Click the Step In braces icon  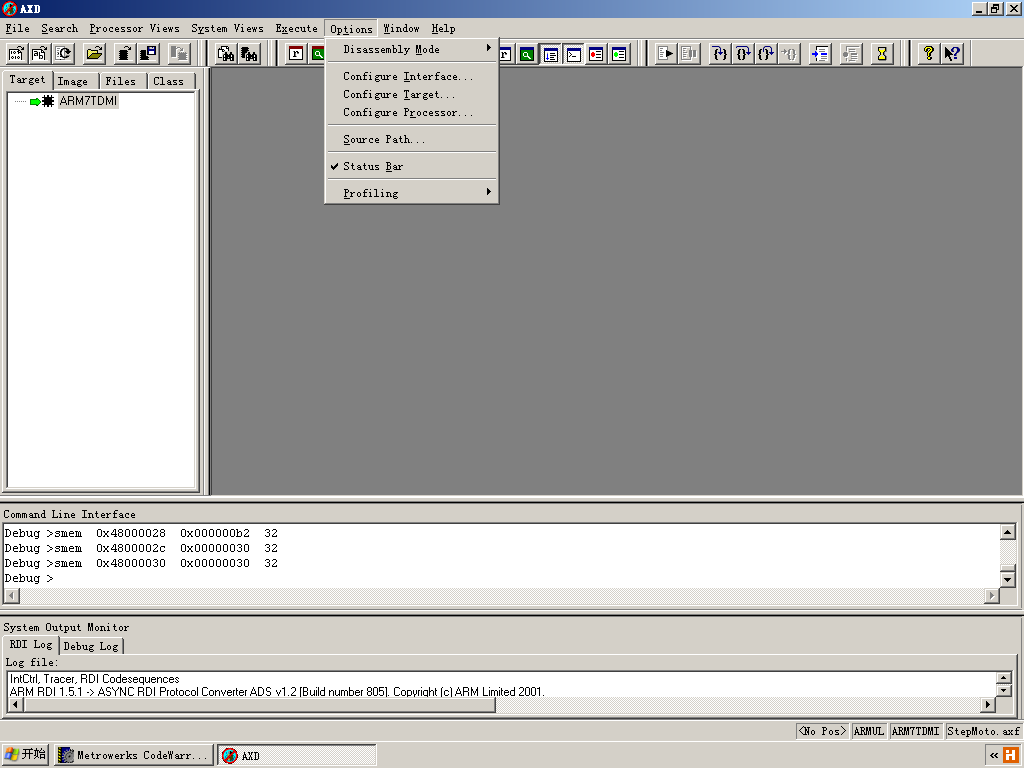coord(720,54)
